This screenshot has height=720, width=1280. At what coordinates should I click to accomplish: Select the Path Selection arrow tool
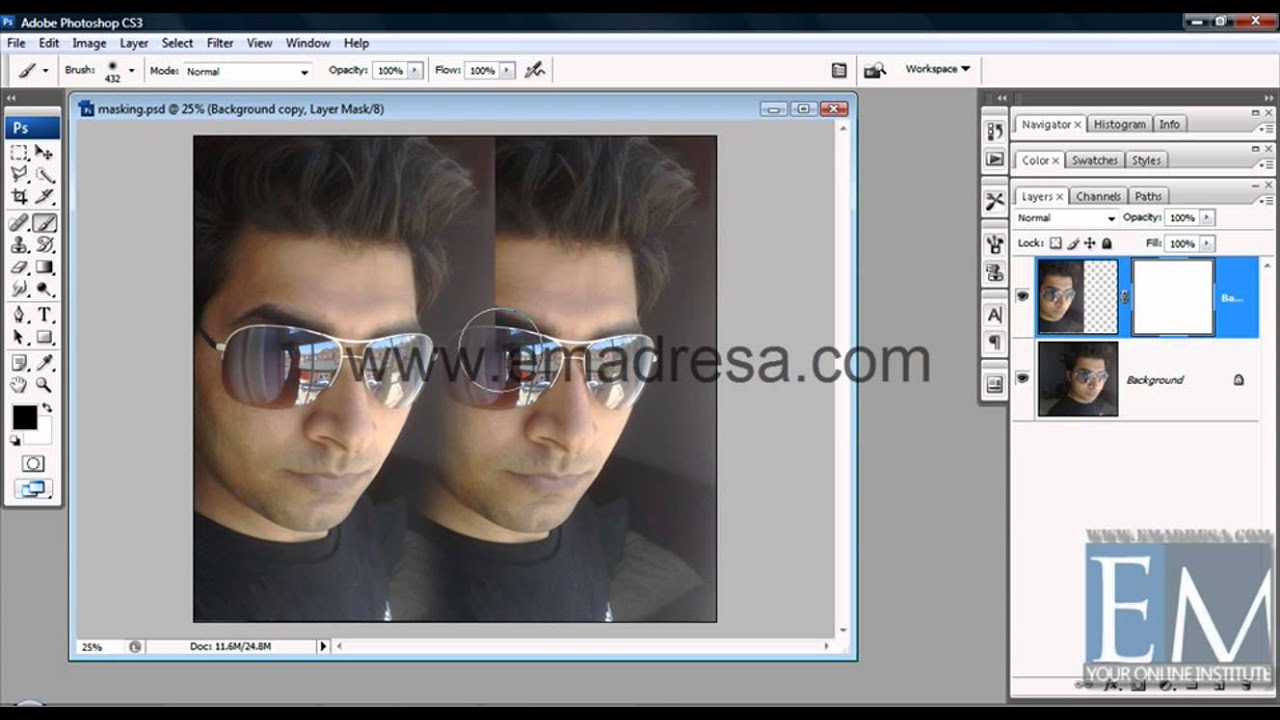pos(19,338)
